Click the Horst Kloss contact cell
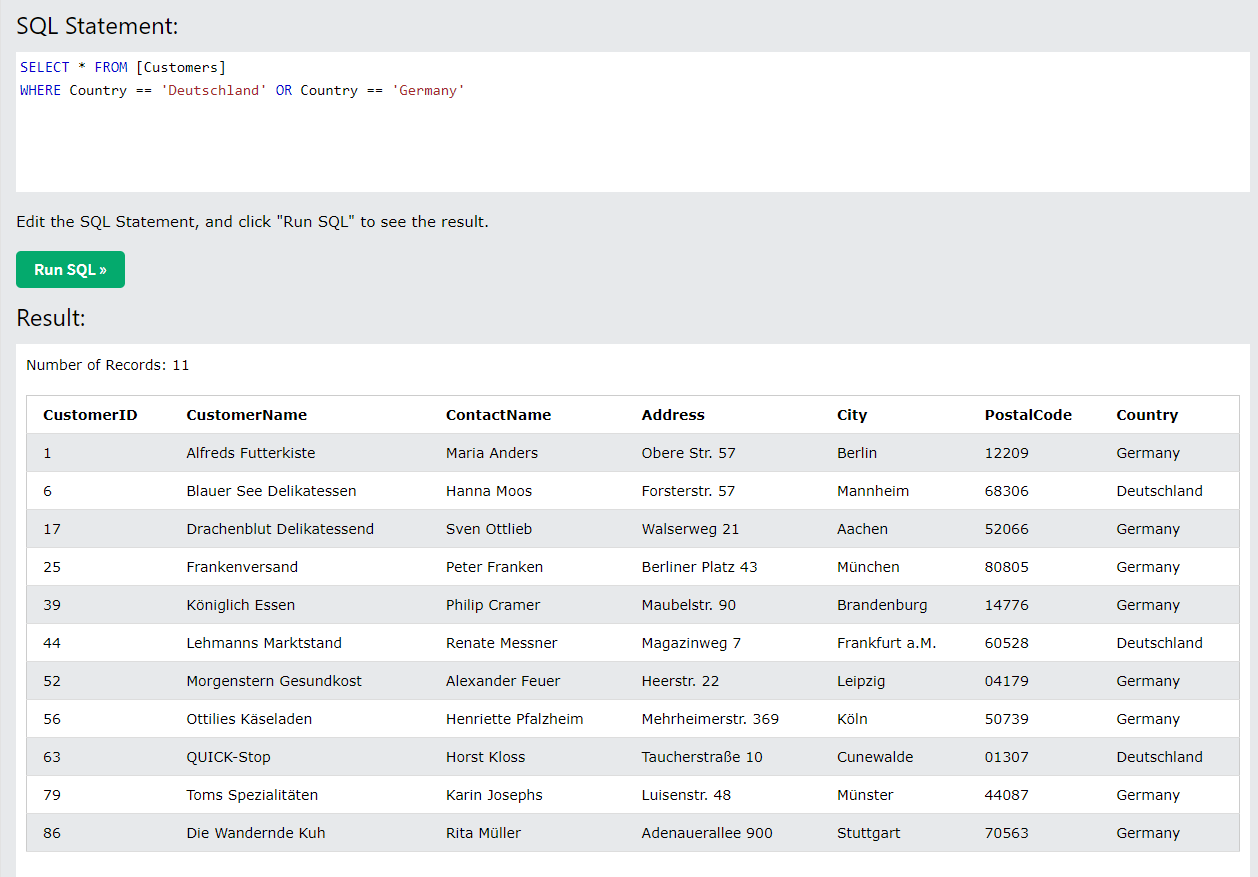This screenshot has height=877, width=1258. (486, 757)
